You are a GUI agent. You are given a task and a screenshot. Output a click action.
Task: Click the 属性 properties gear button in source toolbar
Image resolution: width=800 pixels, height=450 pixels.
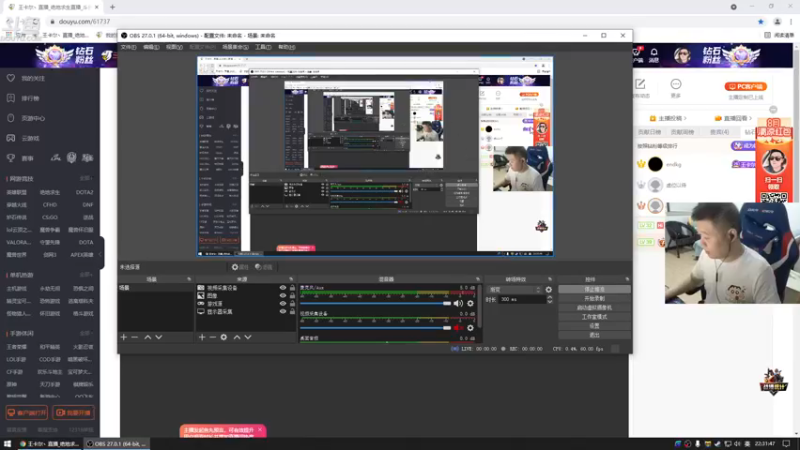(x=239, y=267)
